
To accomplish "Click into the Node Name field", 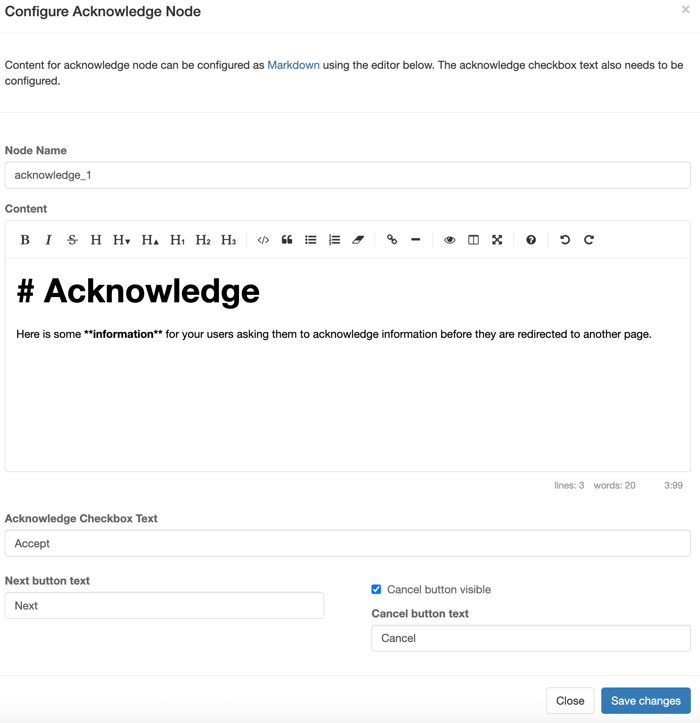I will coord(347,175).
